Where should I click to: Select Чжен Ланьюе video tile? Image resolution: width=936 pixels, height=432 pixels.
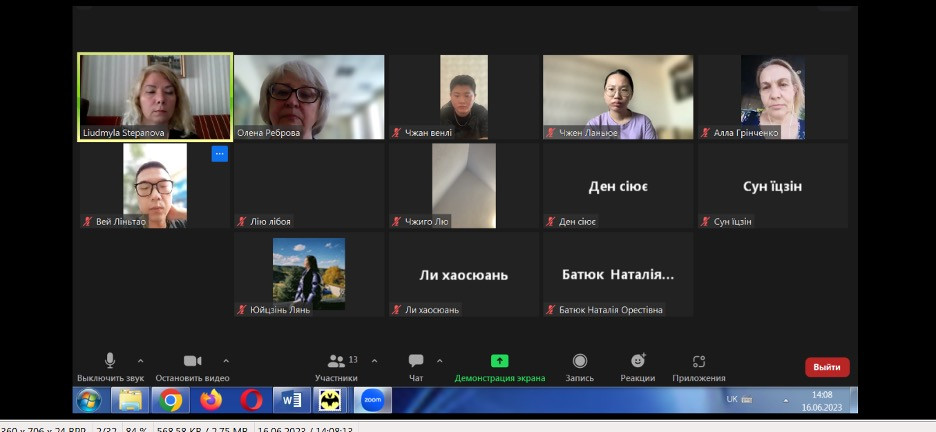618,97
